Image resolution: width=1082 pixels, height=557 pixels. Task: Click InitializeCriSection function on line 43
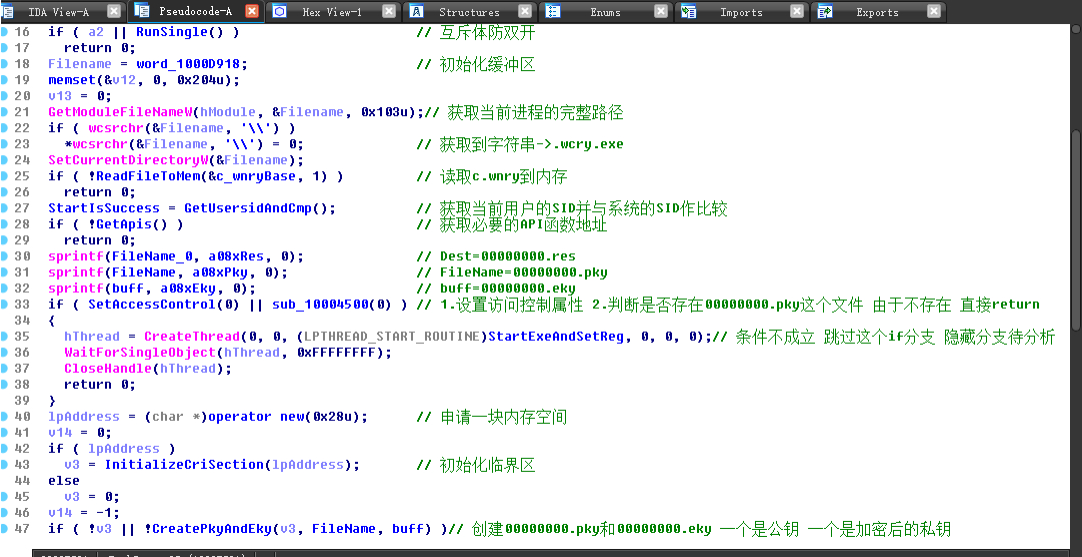(x=185, y=465)
